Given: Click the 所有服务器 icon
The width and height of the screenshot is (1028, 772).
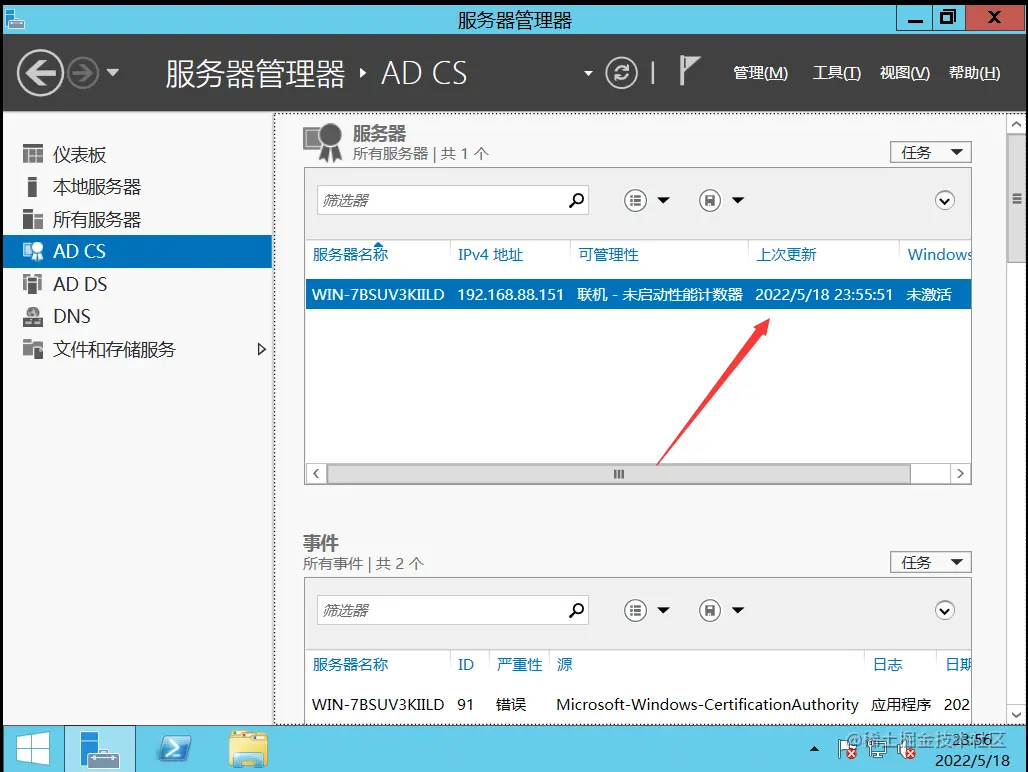Looking at the screenshot, I should (33, 219).
